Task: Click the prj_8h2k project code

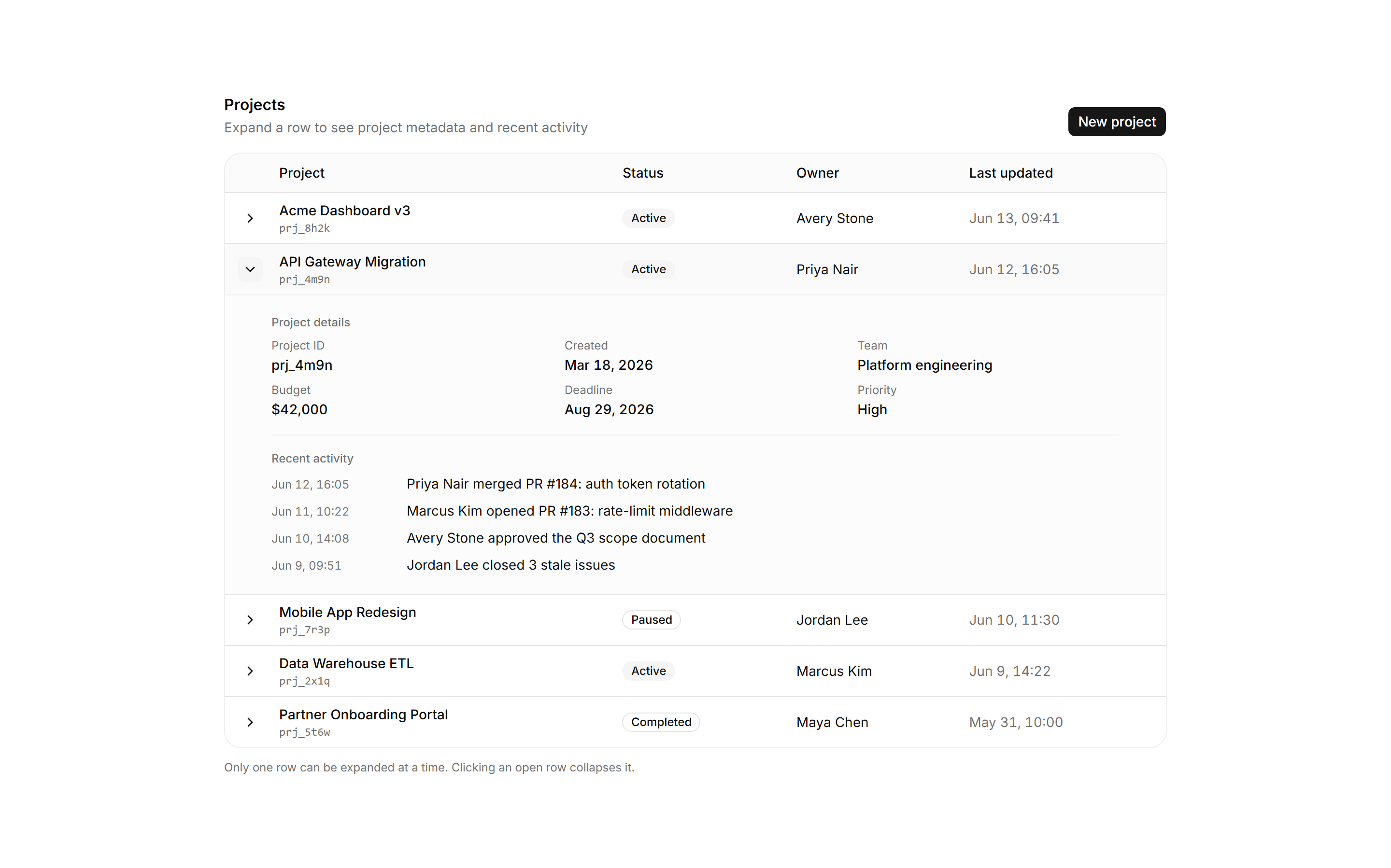Action: point(304,228)
